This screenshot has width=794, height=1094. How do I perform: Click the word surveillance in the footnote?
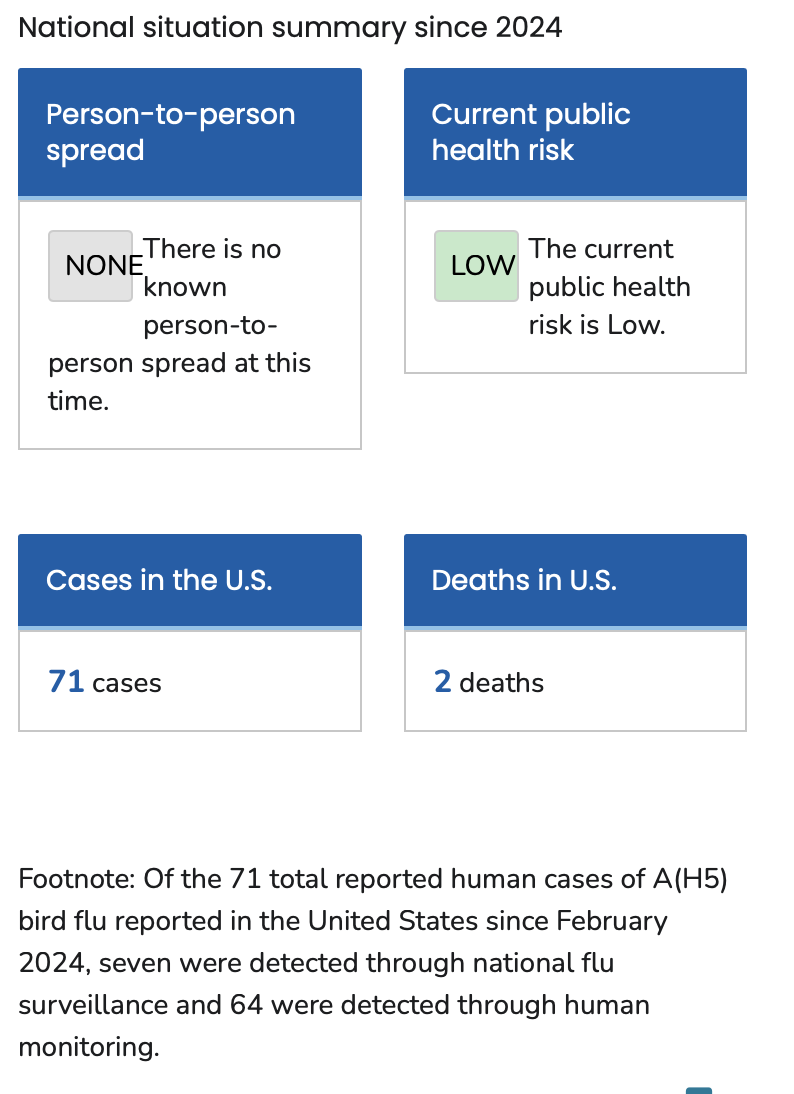(x=92, y=1005)
